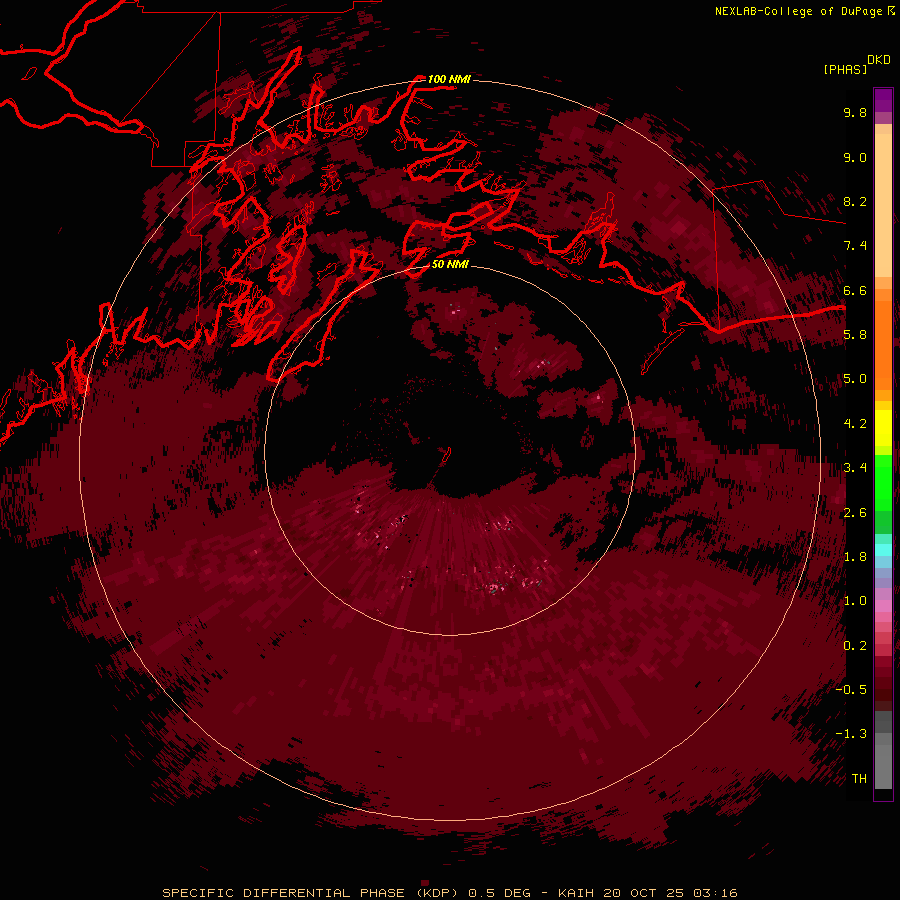
Task: Pick the bright green segment on the color scale
Action: click(883, 483)
